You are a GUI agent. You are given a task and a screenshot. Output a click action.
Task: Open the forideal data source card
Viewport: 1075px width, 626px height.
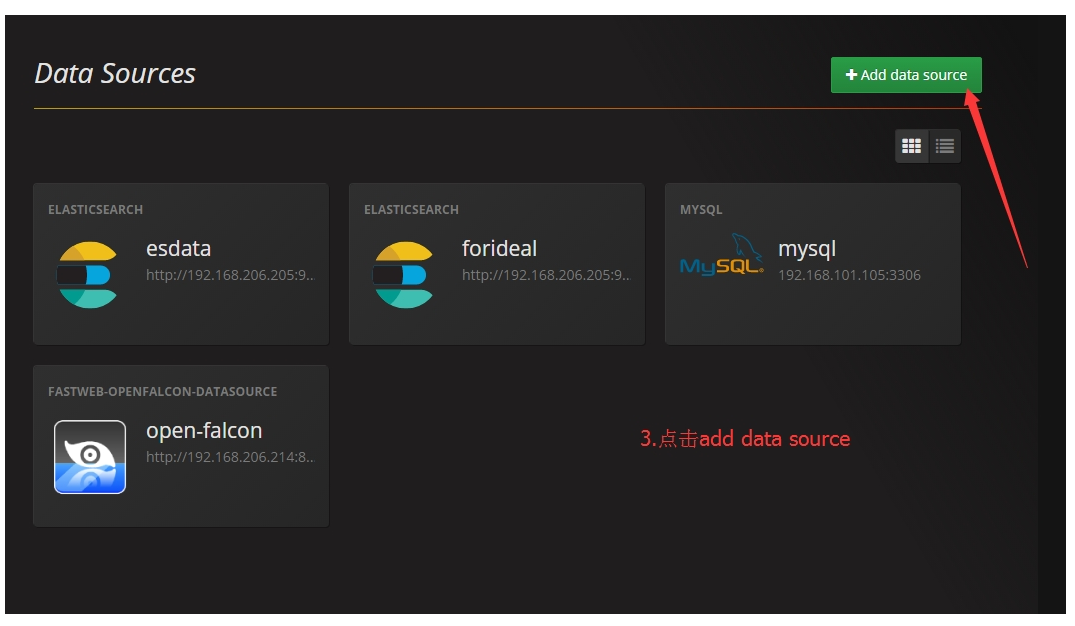[496, 262]
